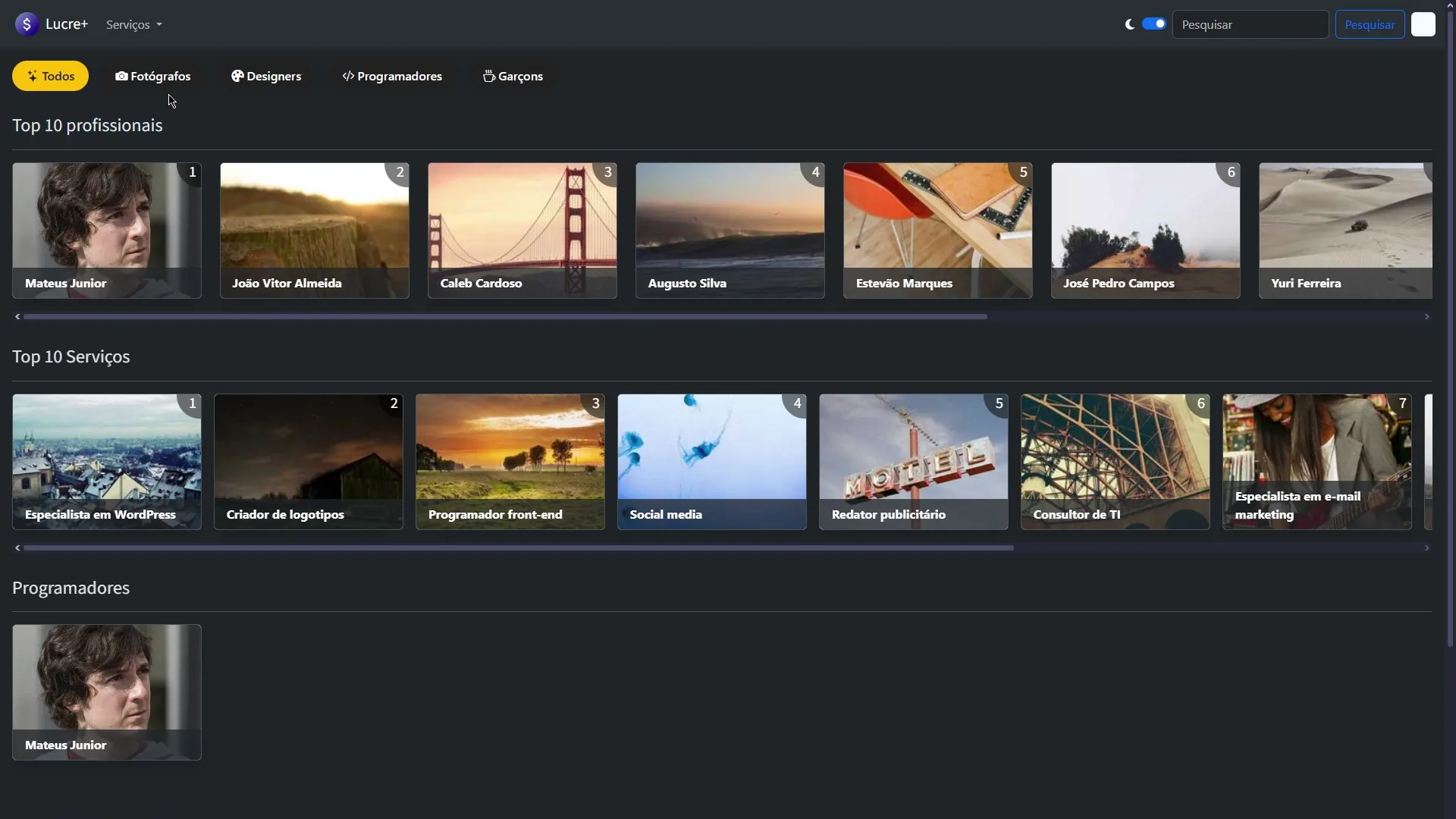
Task: Click the moon dark-mode icon
Action: [x=1129, y=24]
